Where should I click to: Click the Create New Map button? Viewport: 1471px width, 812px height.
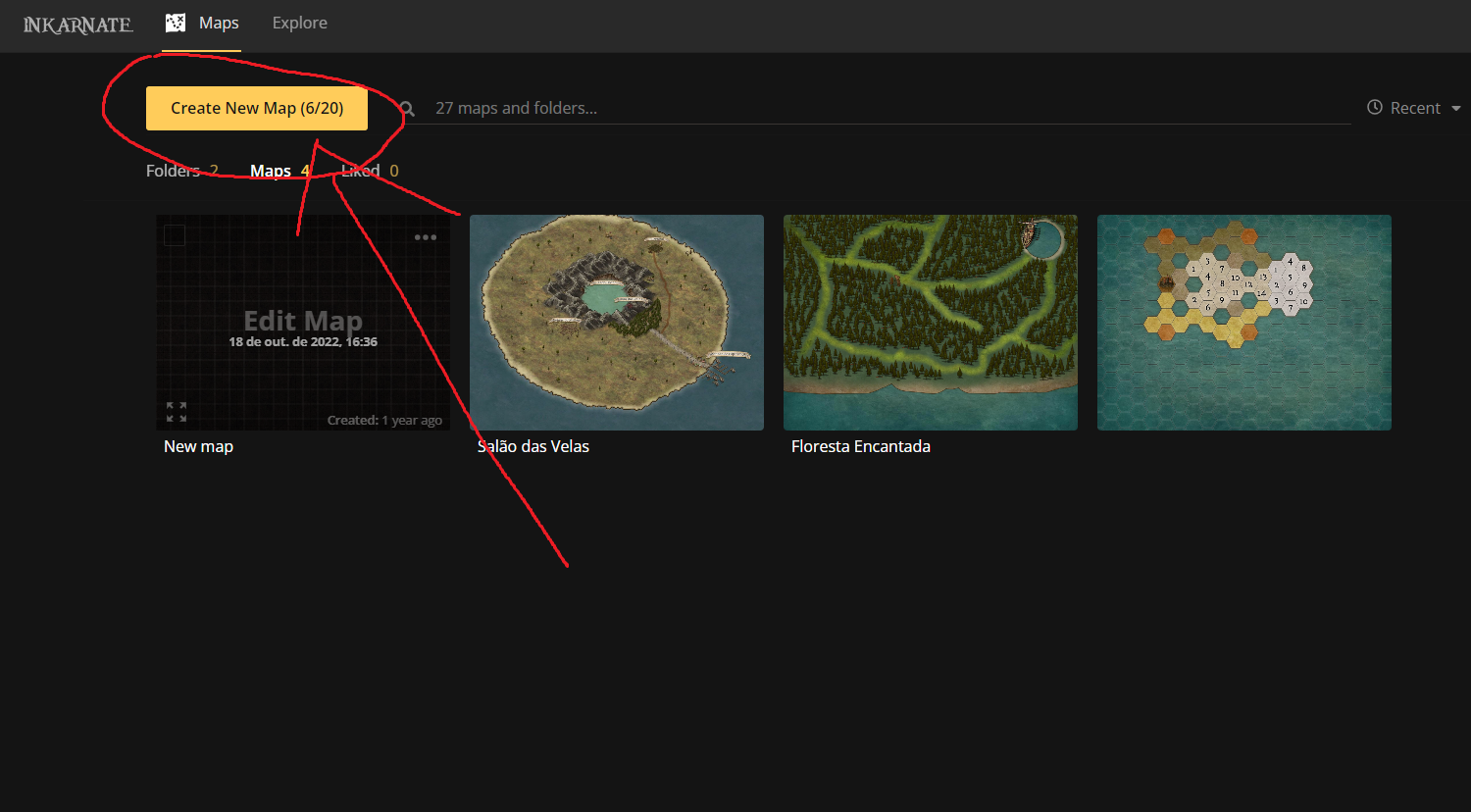256,108
